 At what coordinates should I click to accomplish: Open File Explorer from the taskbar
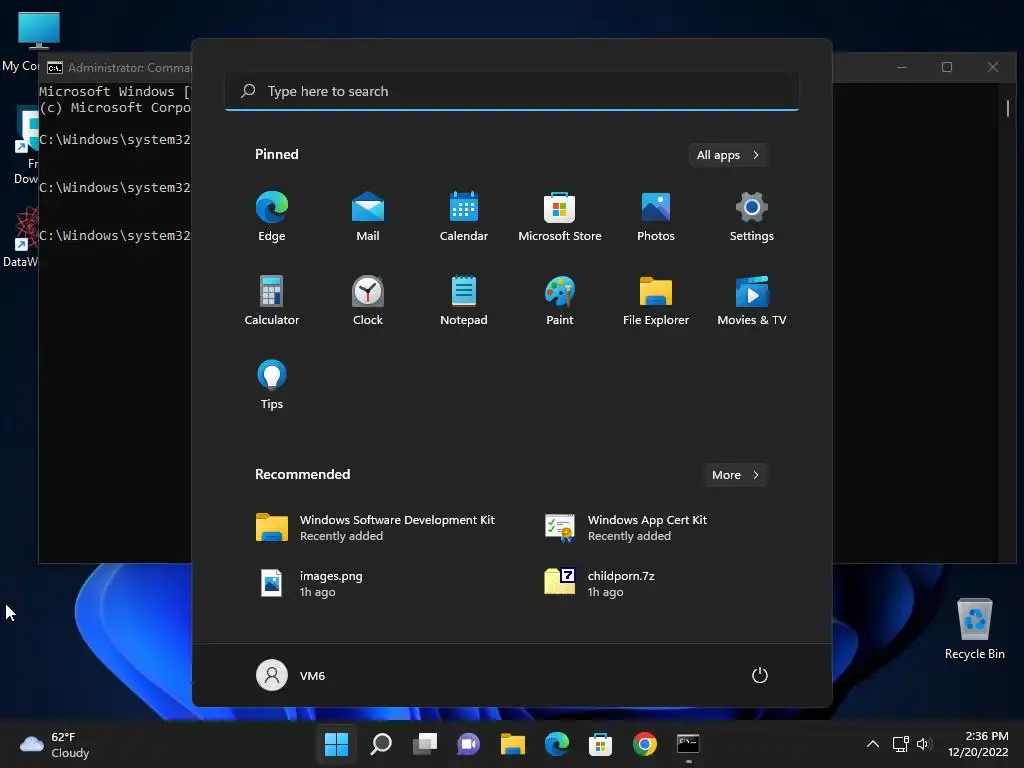coord(513,744)
